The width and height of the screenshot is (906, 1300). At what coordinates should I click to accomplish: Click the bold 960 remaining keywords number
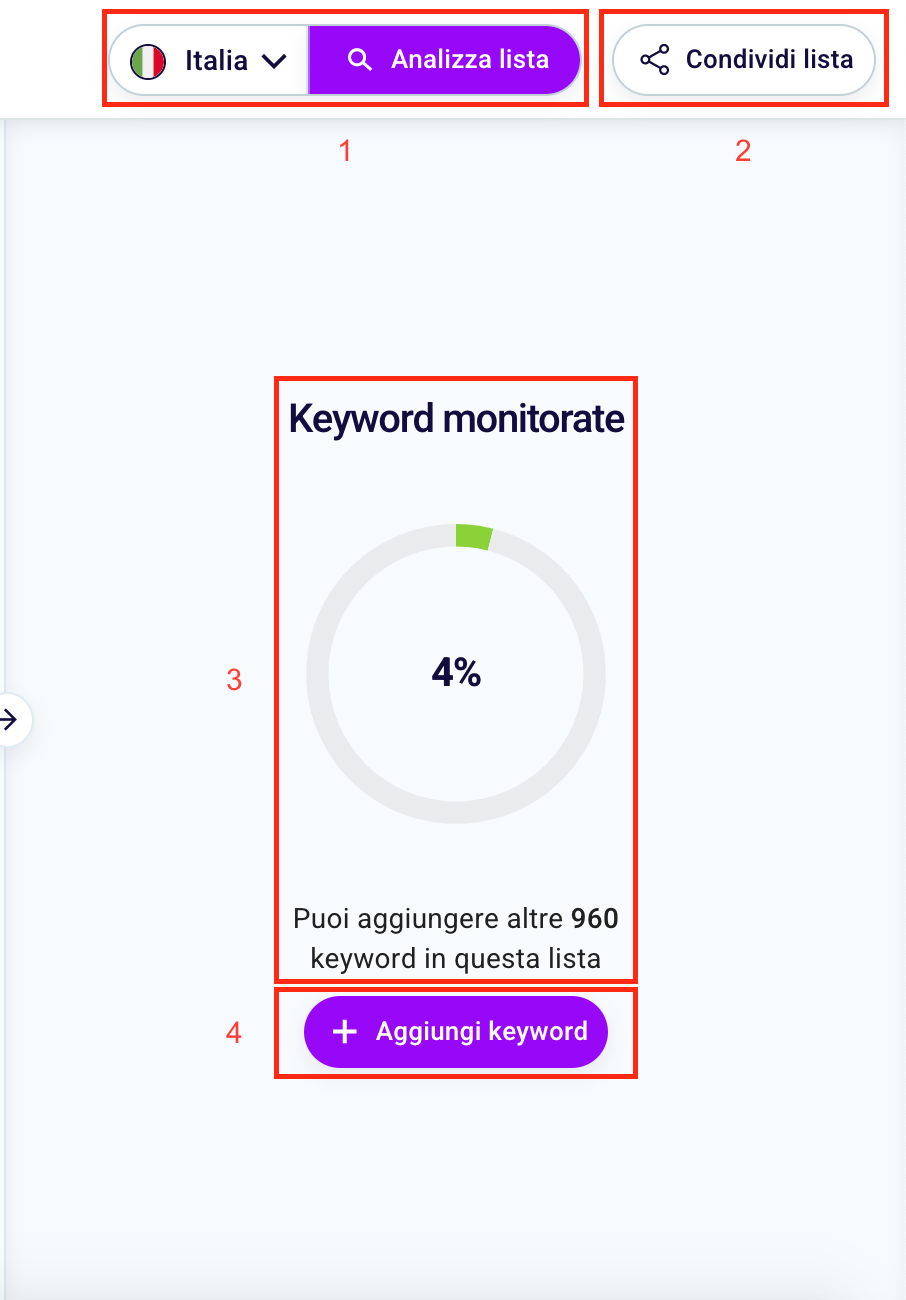(594, 918)
